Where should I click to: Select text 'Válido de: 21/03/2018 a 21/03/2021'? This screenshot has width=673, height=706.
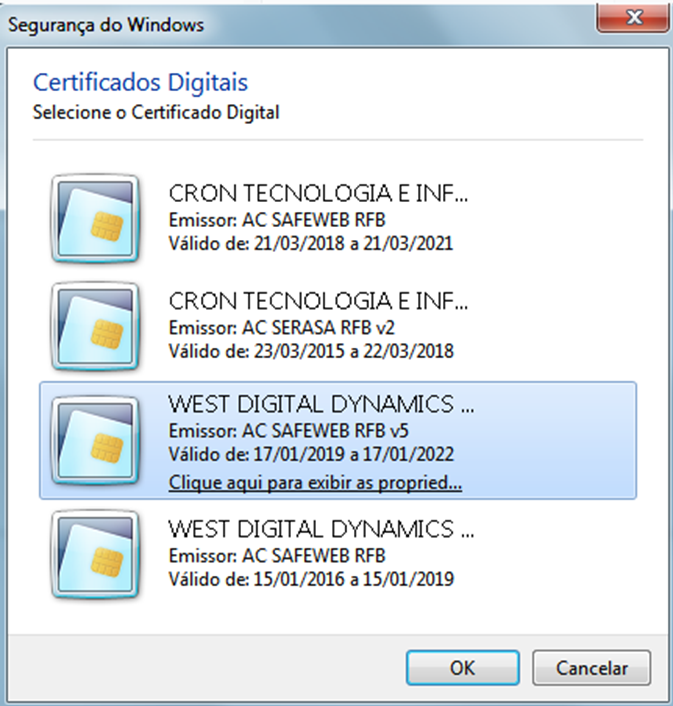pyautogui.click(x=311, y=244)
